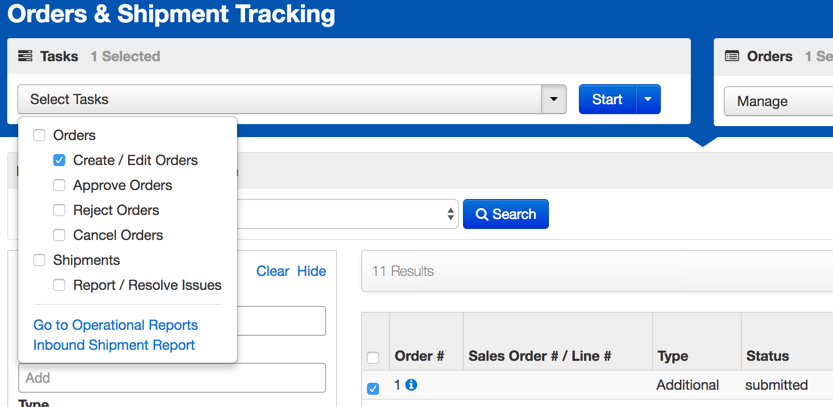833x407 pixels.
Task: Click the Orders panel icon
Action: click(732, 57)
